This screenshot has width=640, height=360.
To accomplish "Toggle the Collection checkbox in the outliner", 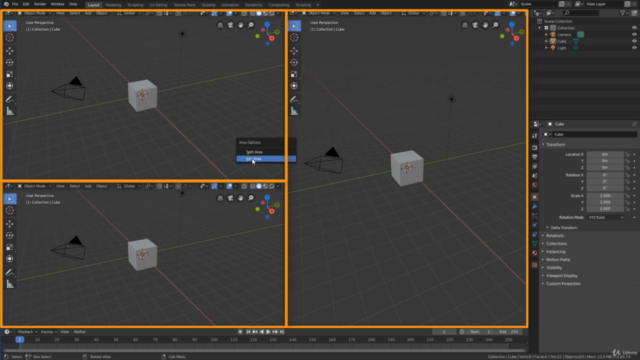I will tap(546, 28).
